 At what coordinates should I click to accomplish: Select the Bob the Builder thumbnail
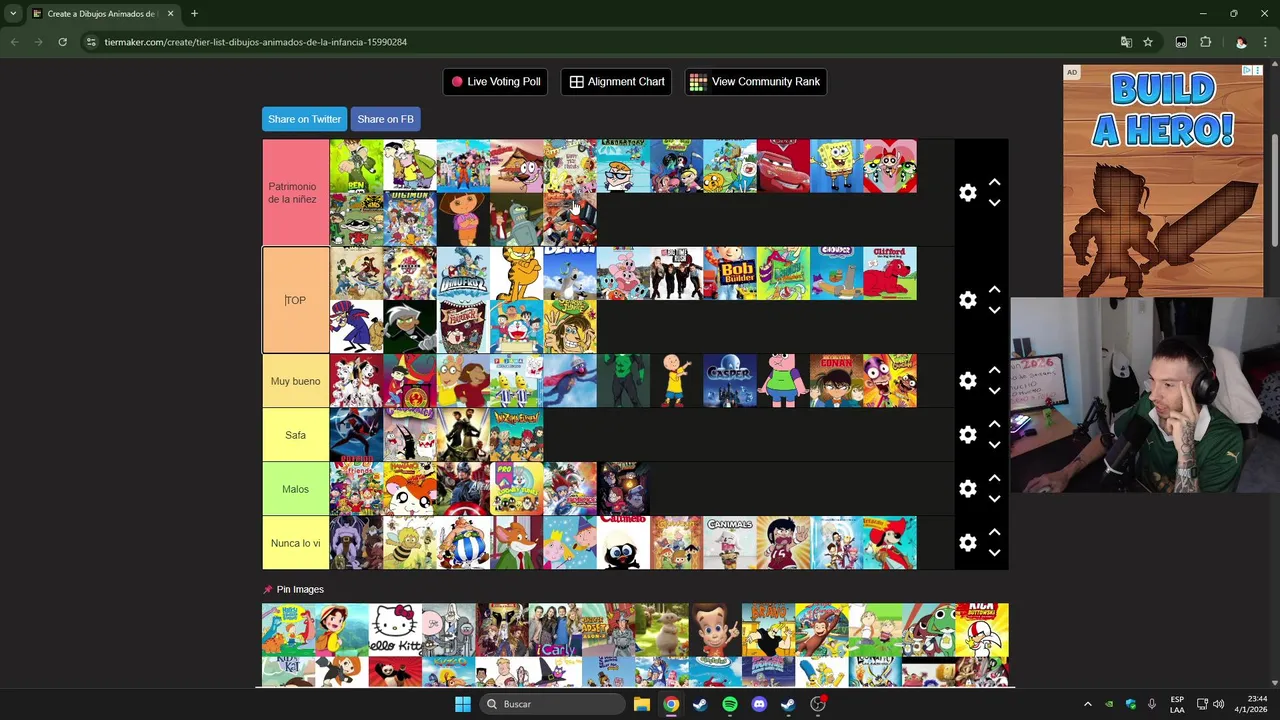pyautogui.click(x=729, y=273)
